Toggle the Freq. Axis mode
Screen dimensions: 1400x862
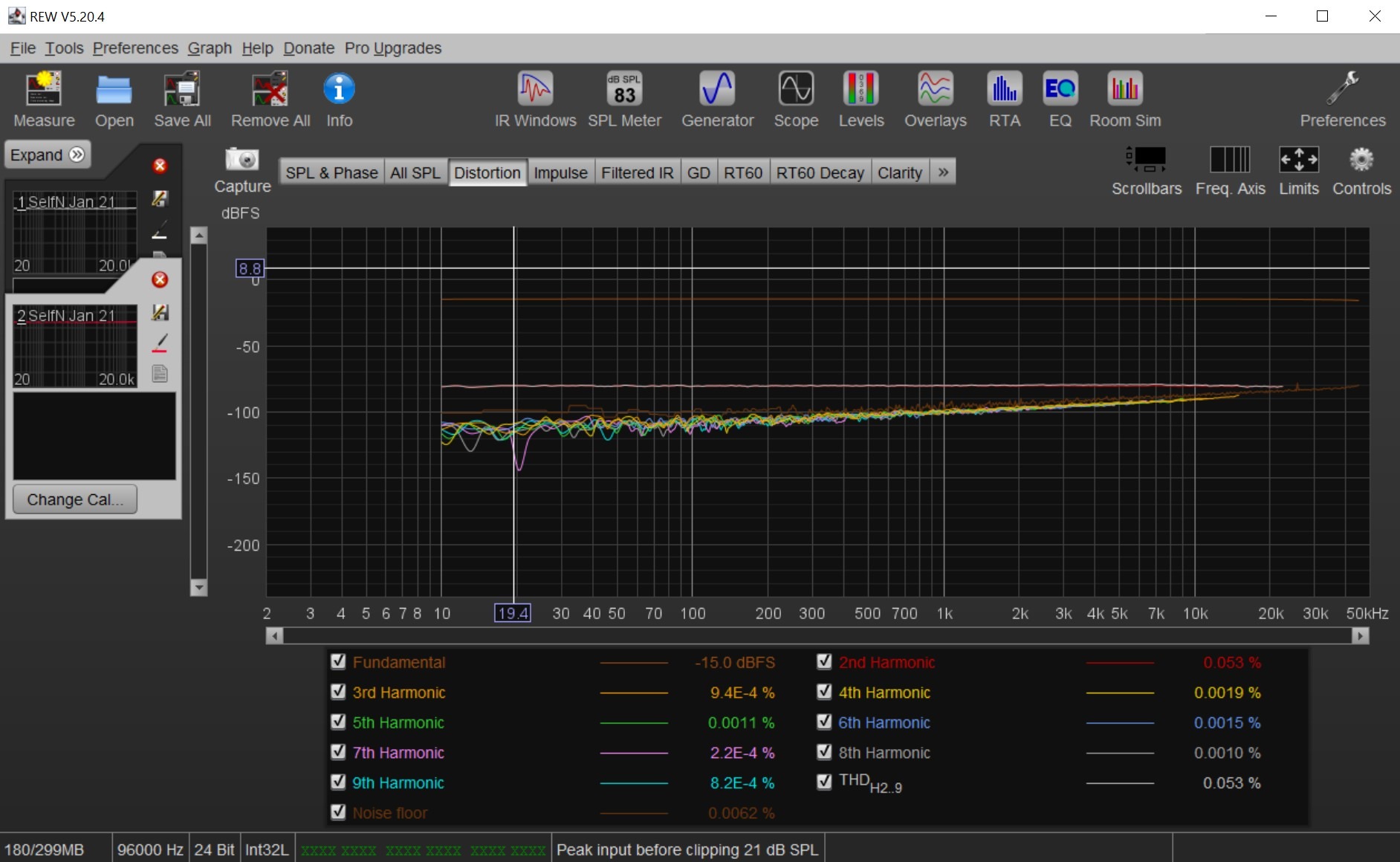pos(1230,159)
